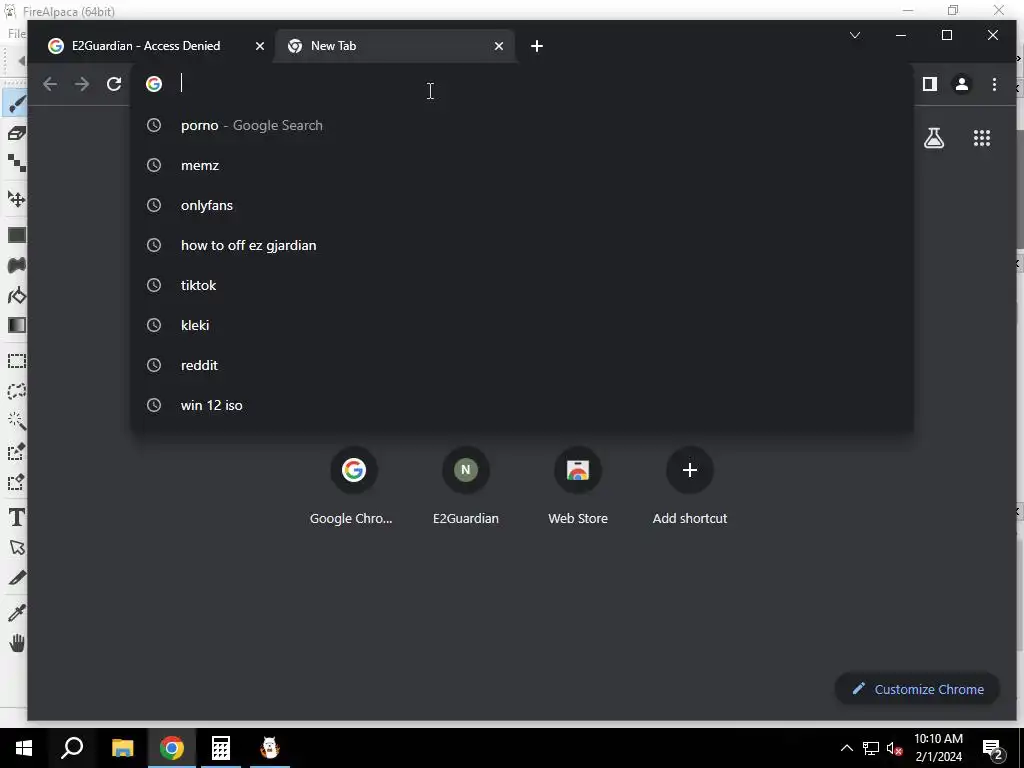
Task: Select the Dot tool in FireAlpaca
Action: (x=16, y=163)
